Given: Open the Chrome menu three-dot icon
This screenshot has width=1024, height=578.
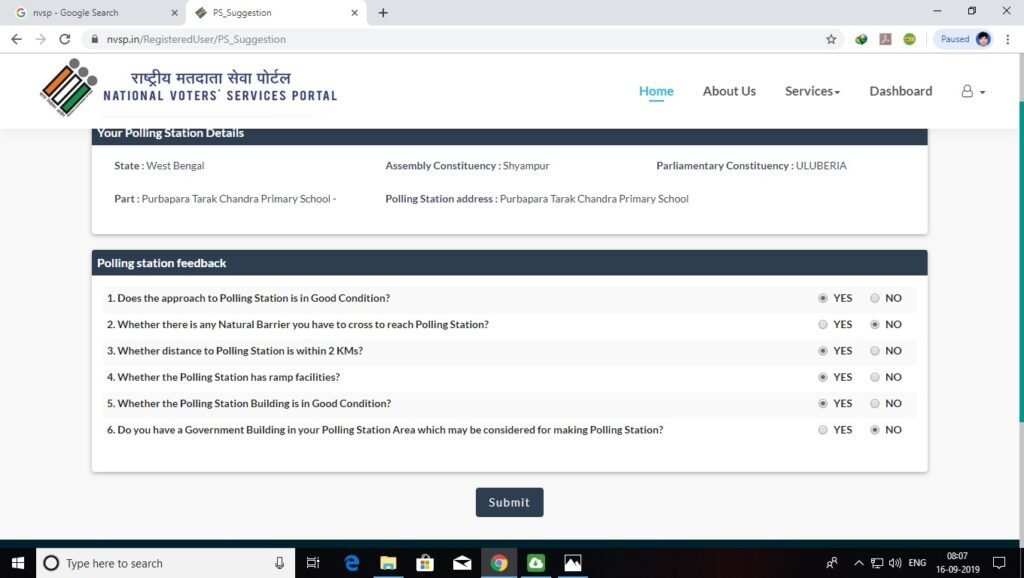Looking at the screenshot, I should coord(1009,39).
